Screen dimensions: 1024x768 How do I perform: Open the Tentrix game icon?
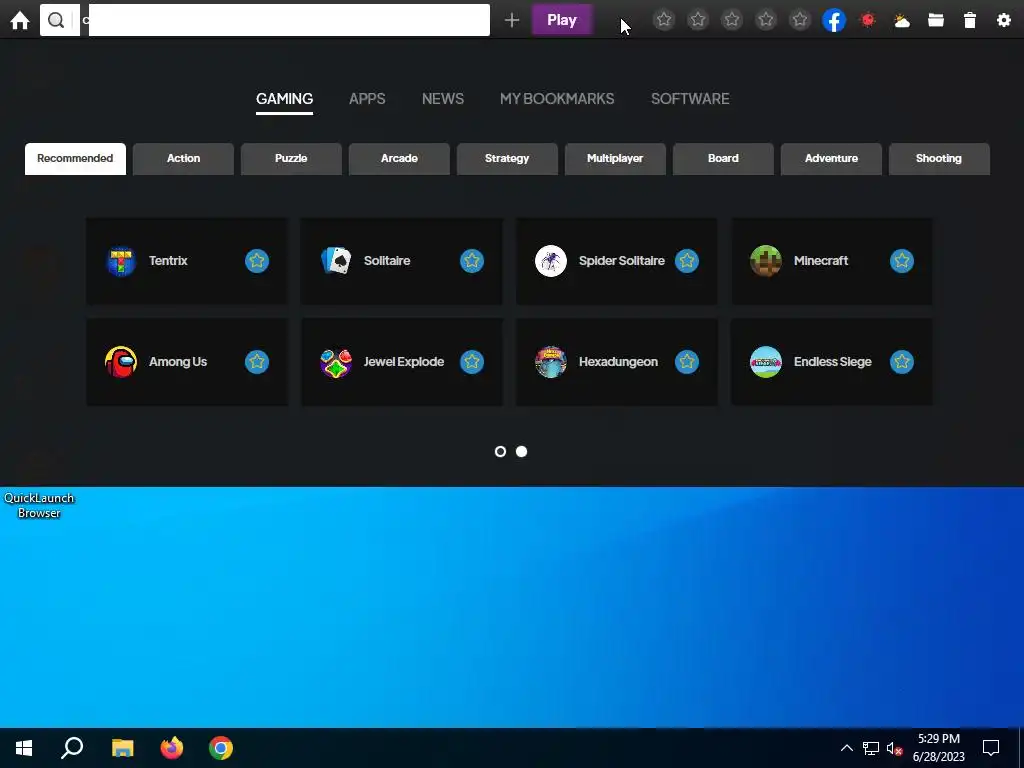click(x=121, y=261)
